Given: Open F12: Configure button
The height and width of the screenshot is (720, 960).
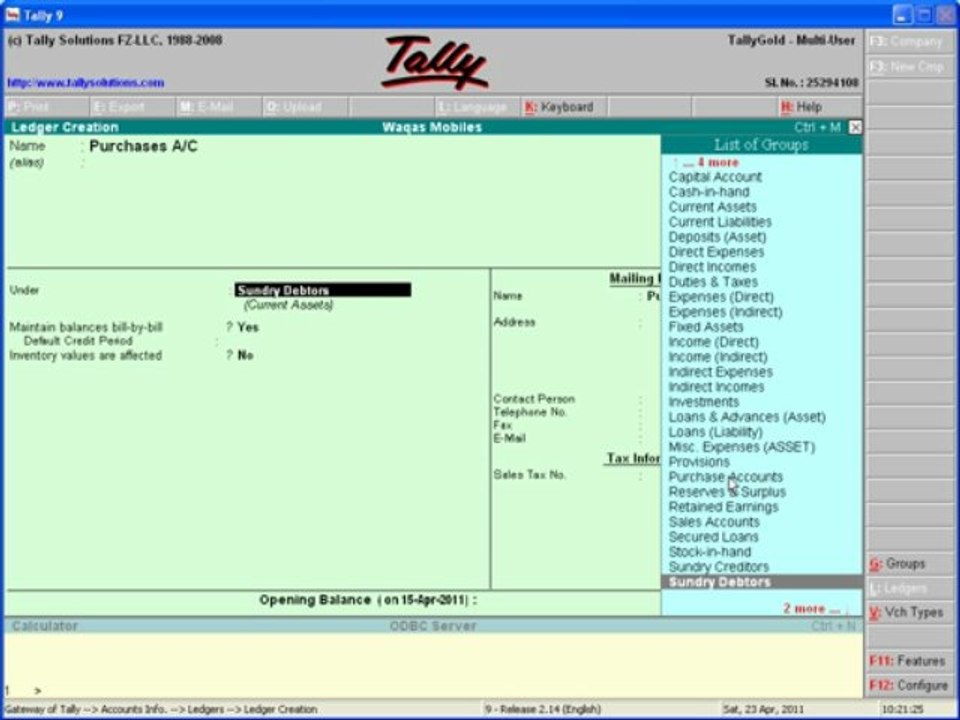Looking at the screenshot, I should tap(910, 685).
